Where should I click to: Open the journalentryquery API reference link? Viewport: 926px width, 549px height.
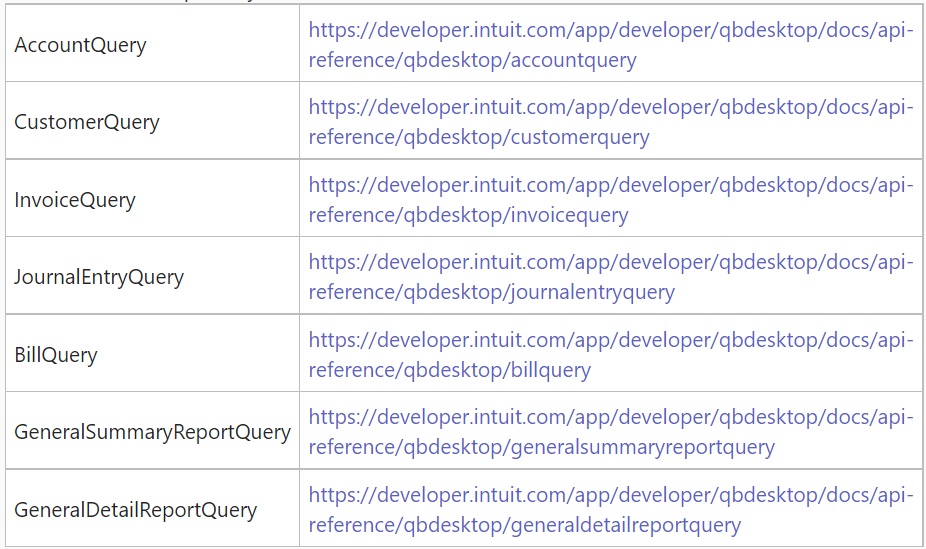point(611,277)
